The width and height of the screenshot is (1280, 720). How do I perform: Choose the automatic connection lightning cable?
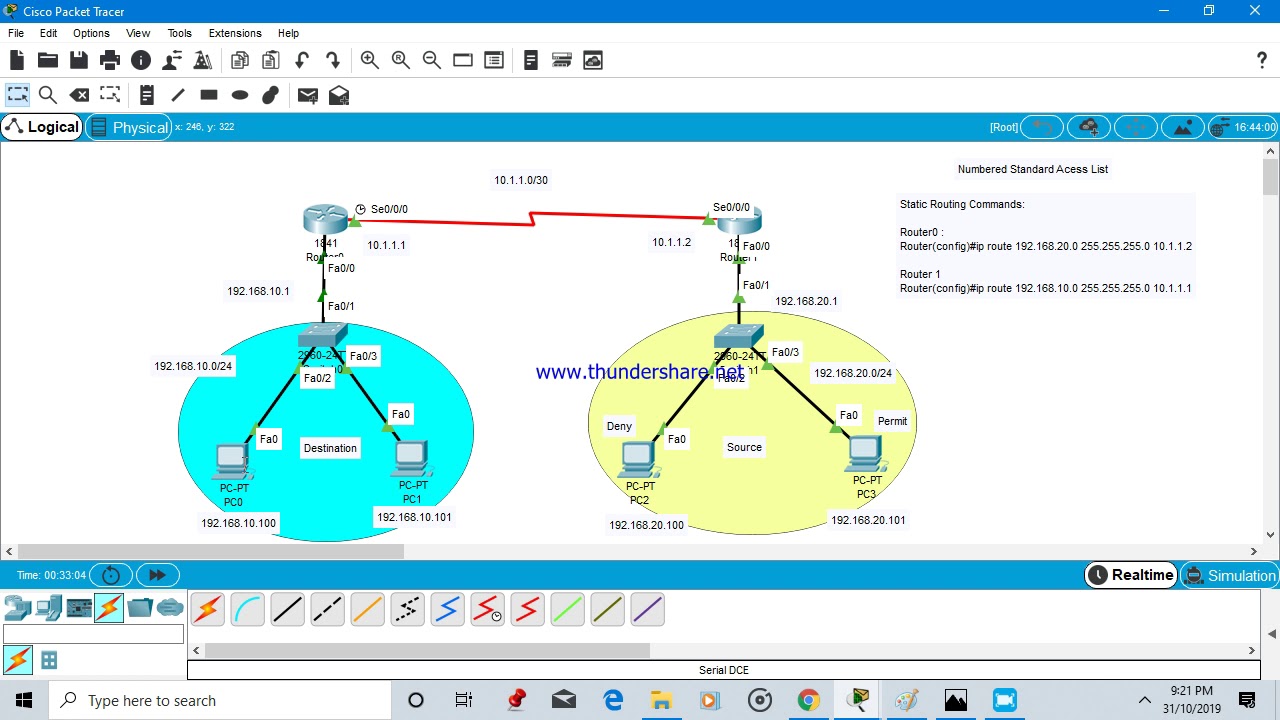point(208,609)
